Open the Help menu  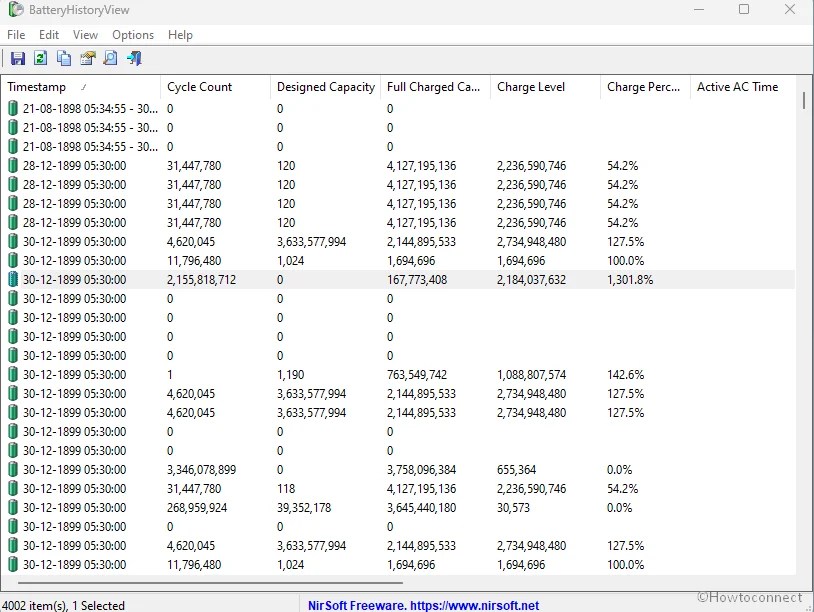point(180,34)
